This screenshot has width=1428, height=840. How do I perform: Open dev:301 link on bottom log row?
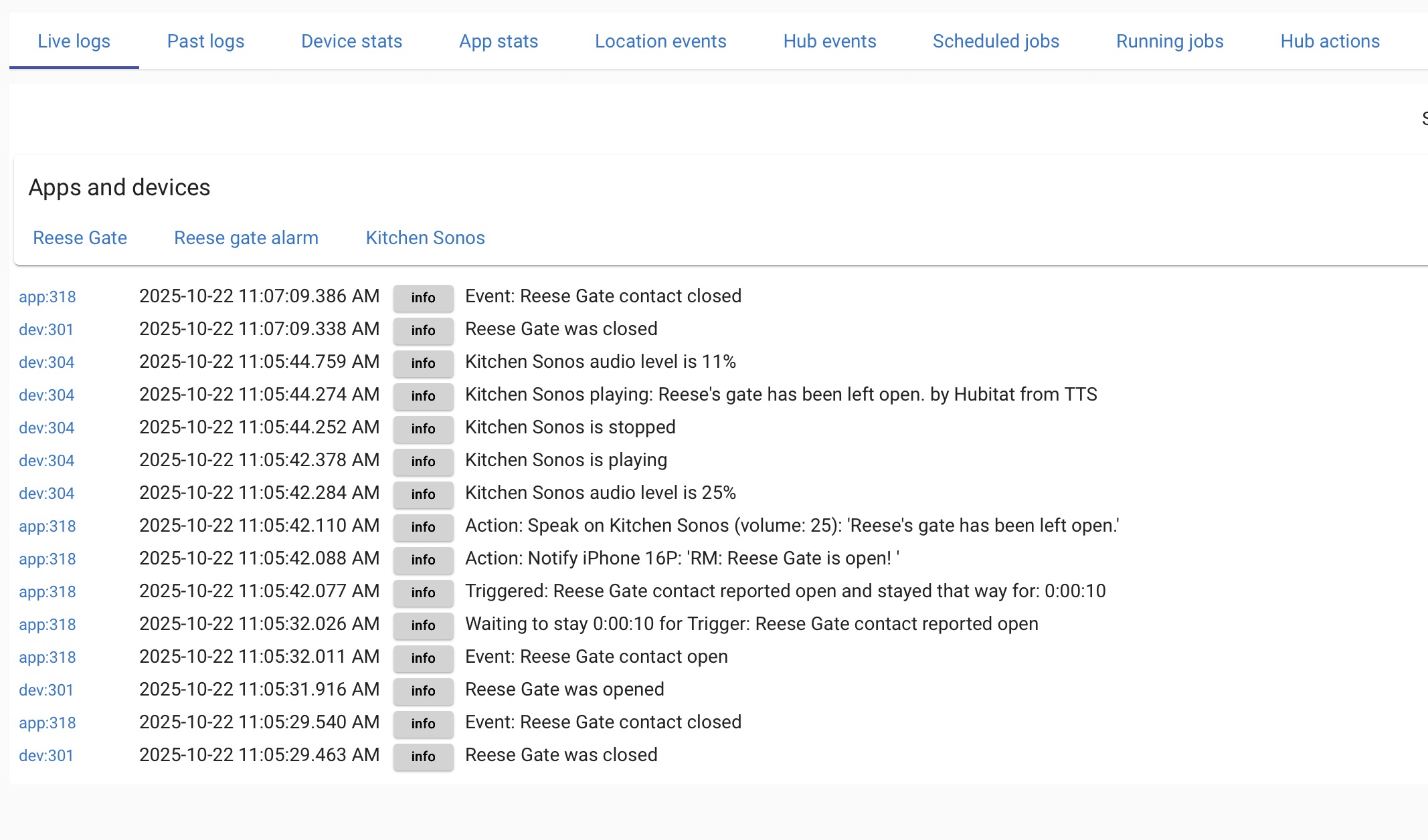coord(46,756)
